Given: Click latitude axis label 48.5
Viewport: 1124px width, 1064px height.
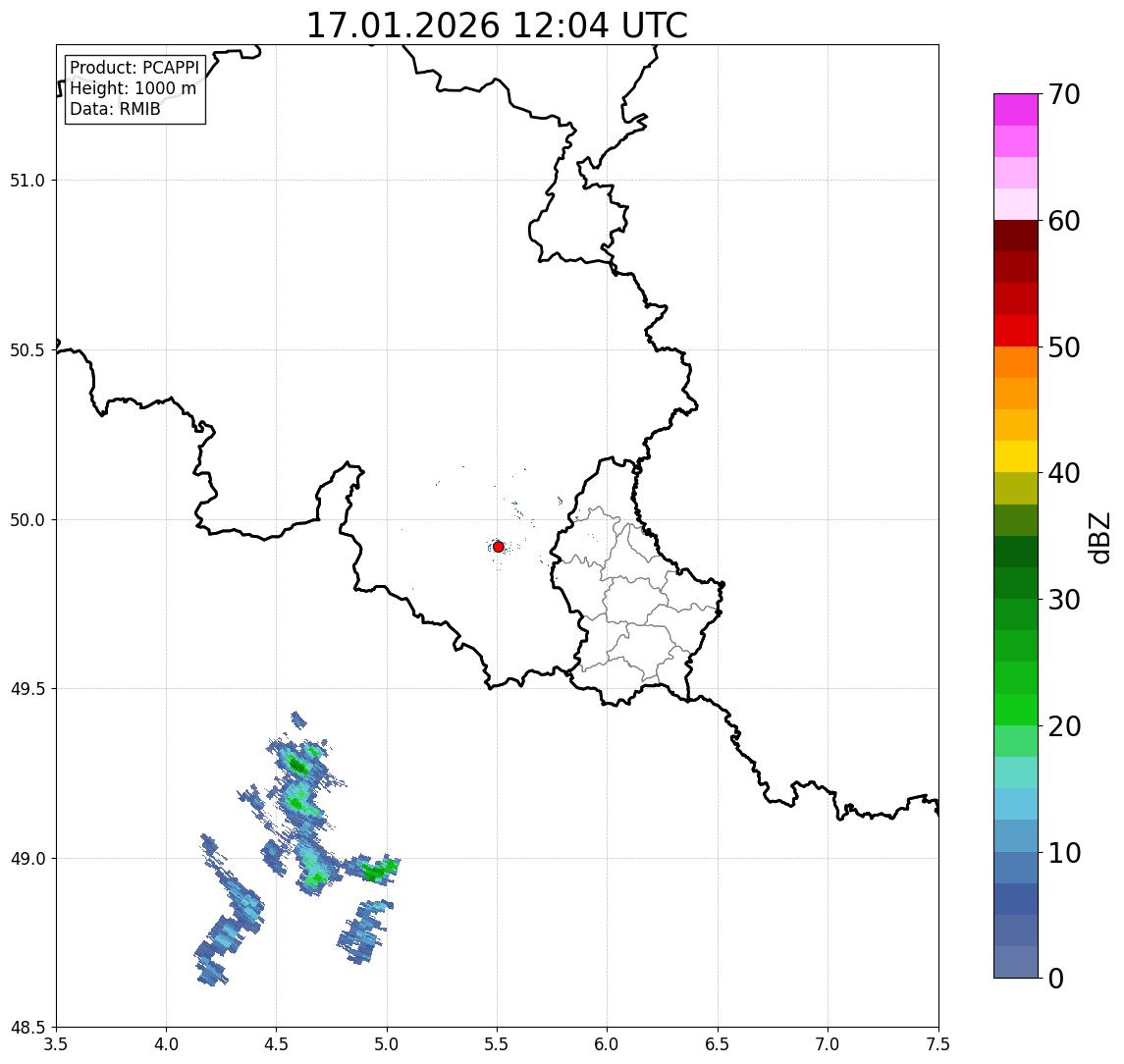Looking at the screenshot, I should 27,1028.
